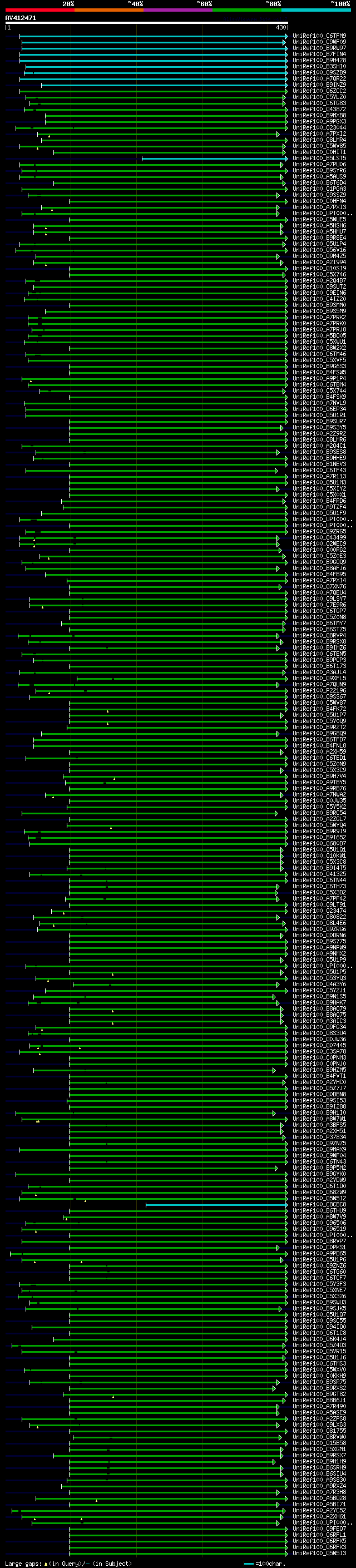The image size is (356, 1568).
Task: Open hit UniRef100_Q5W5I3
Action: [x=319, y=1554]
